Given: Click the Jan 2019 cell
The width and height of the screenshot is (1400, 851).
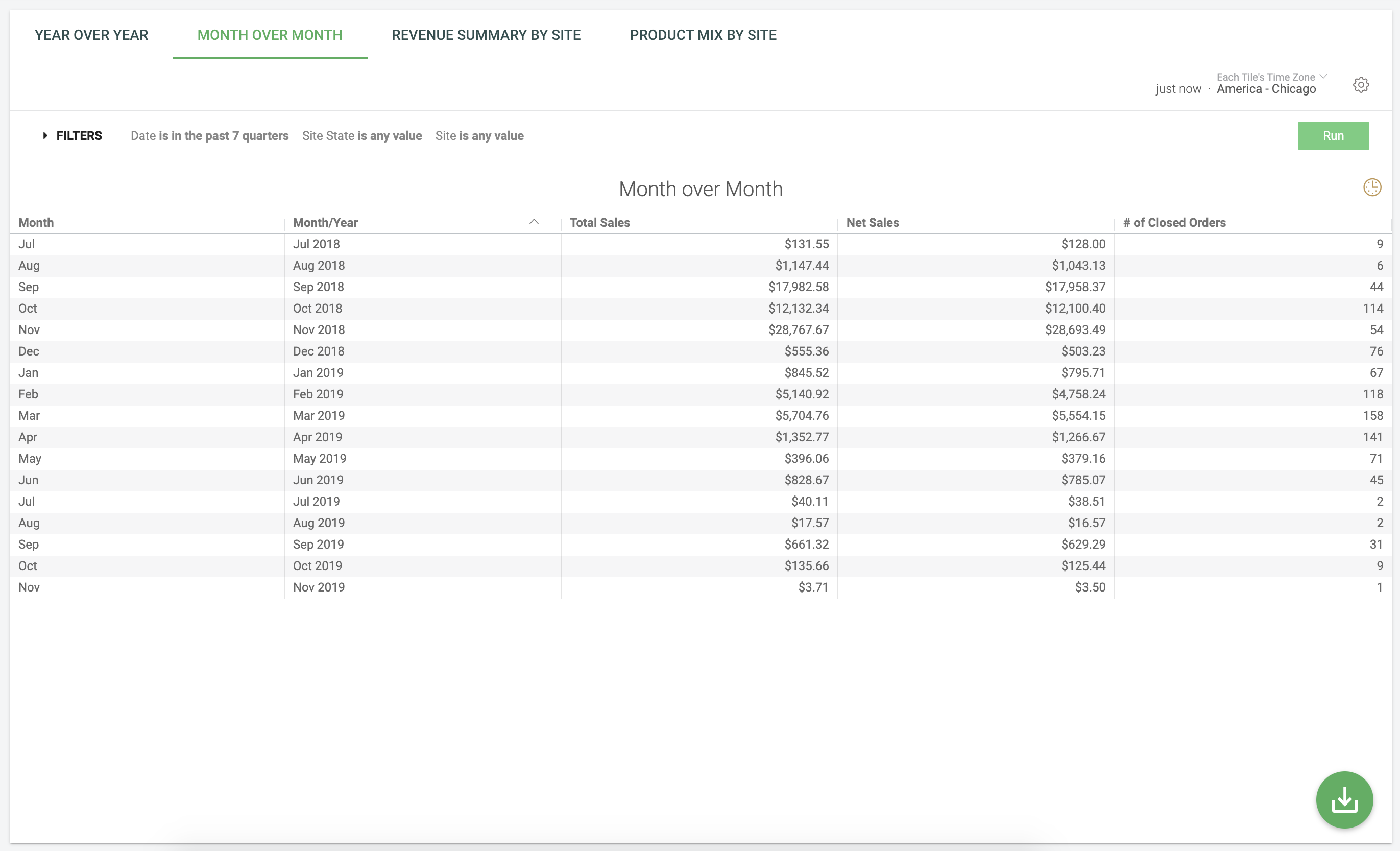Looking at the screenshot, I should pos(318,373).
